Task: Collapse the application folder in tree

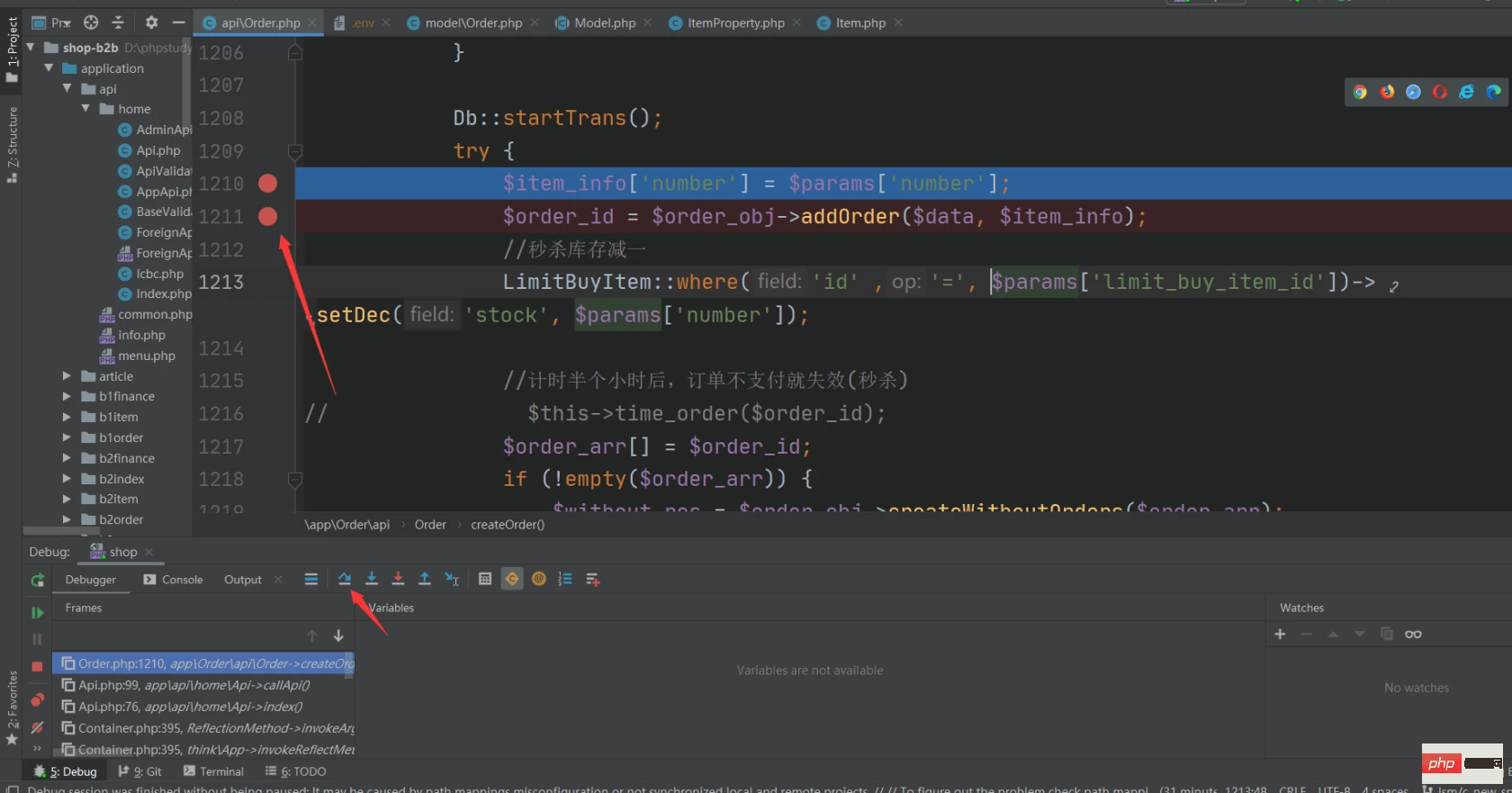Action: pos(49,68)
